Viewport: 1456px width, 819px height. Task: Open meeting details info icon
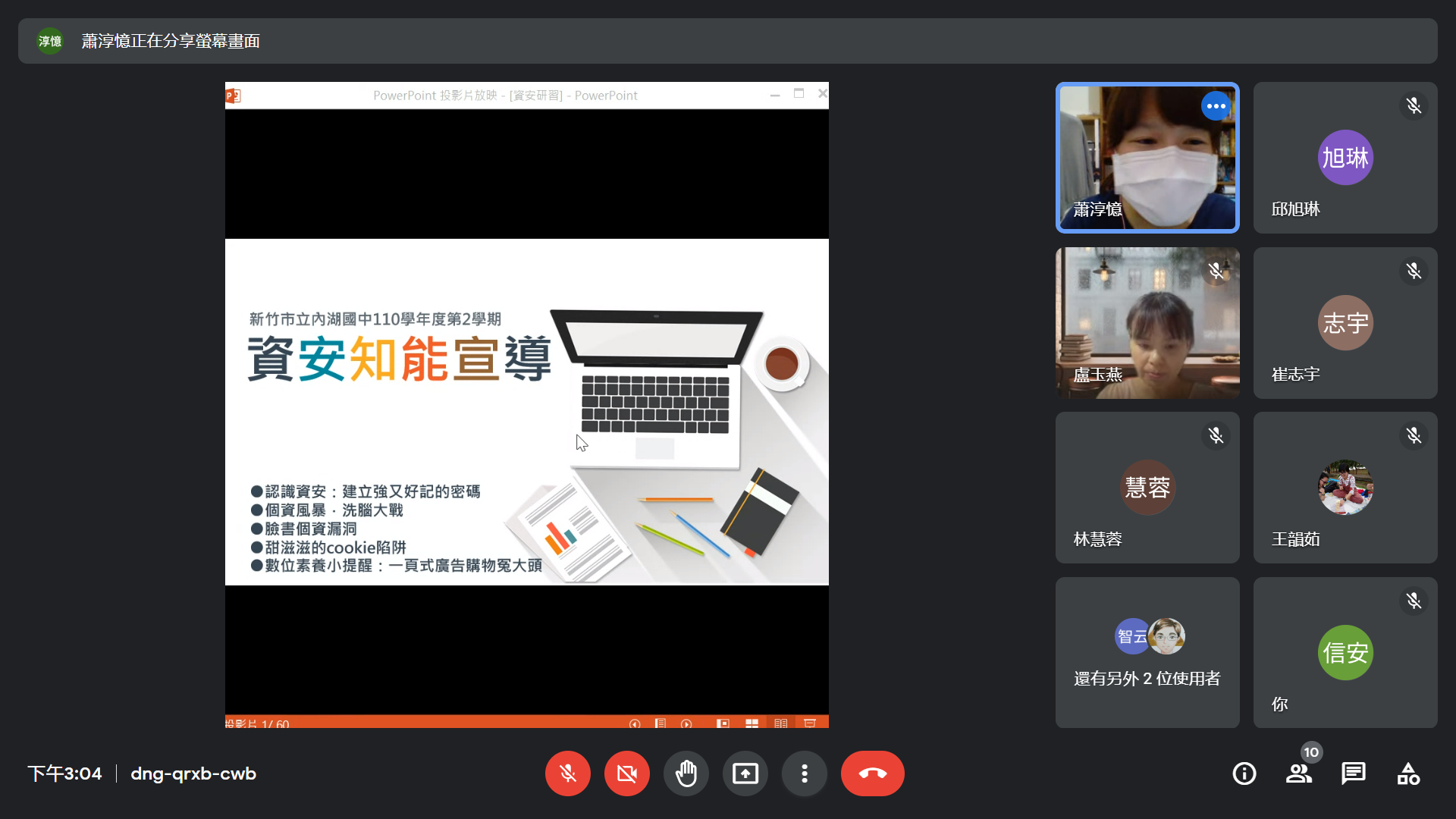(x=1244, y=773)
